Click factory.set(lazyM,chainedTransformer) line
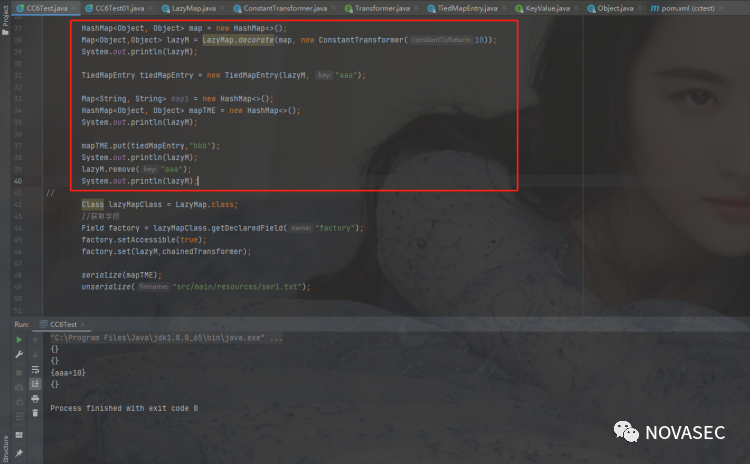750x464 pixels. 166,251
